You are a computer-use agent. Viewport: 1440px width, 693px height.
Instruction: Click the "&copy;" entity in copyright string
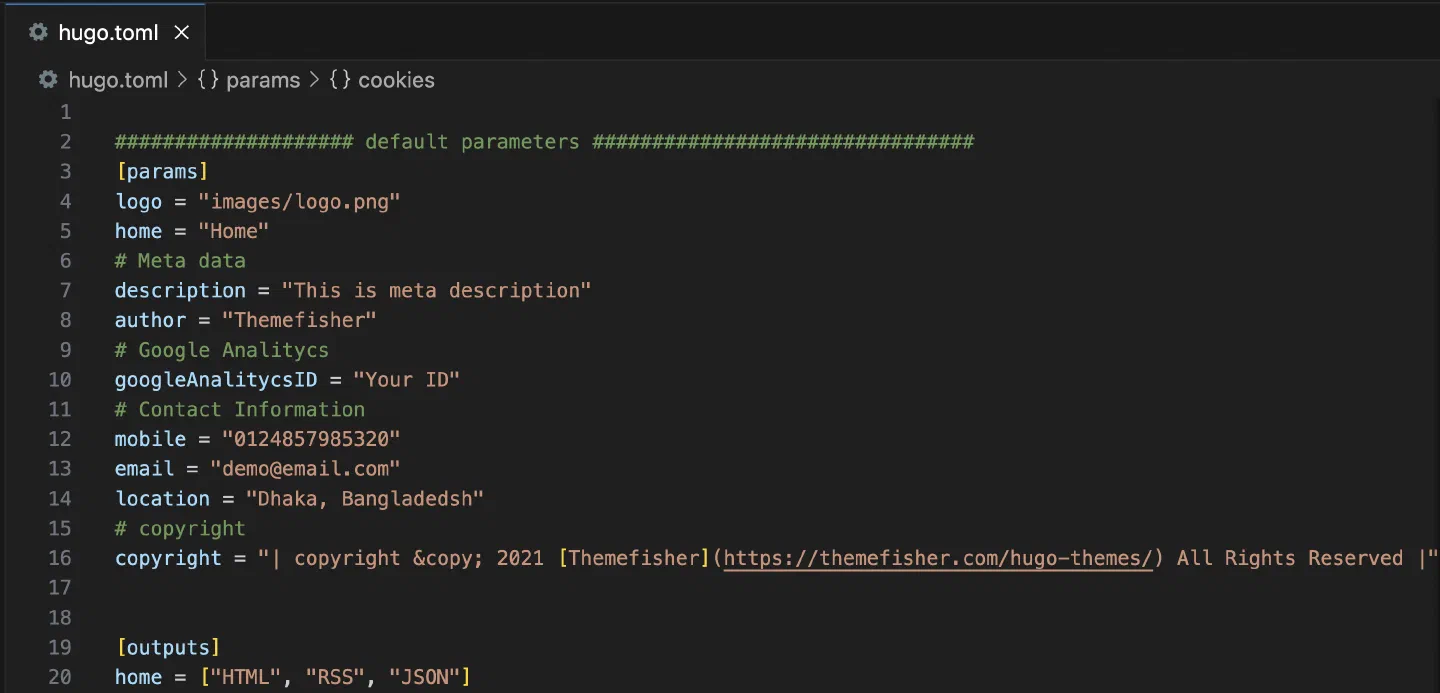[x=448, y=558]
